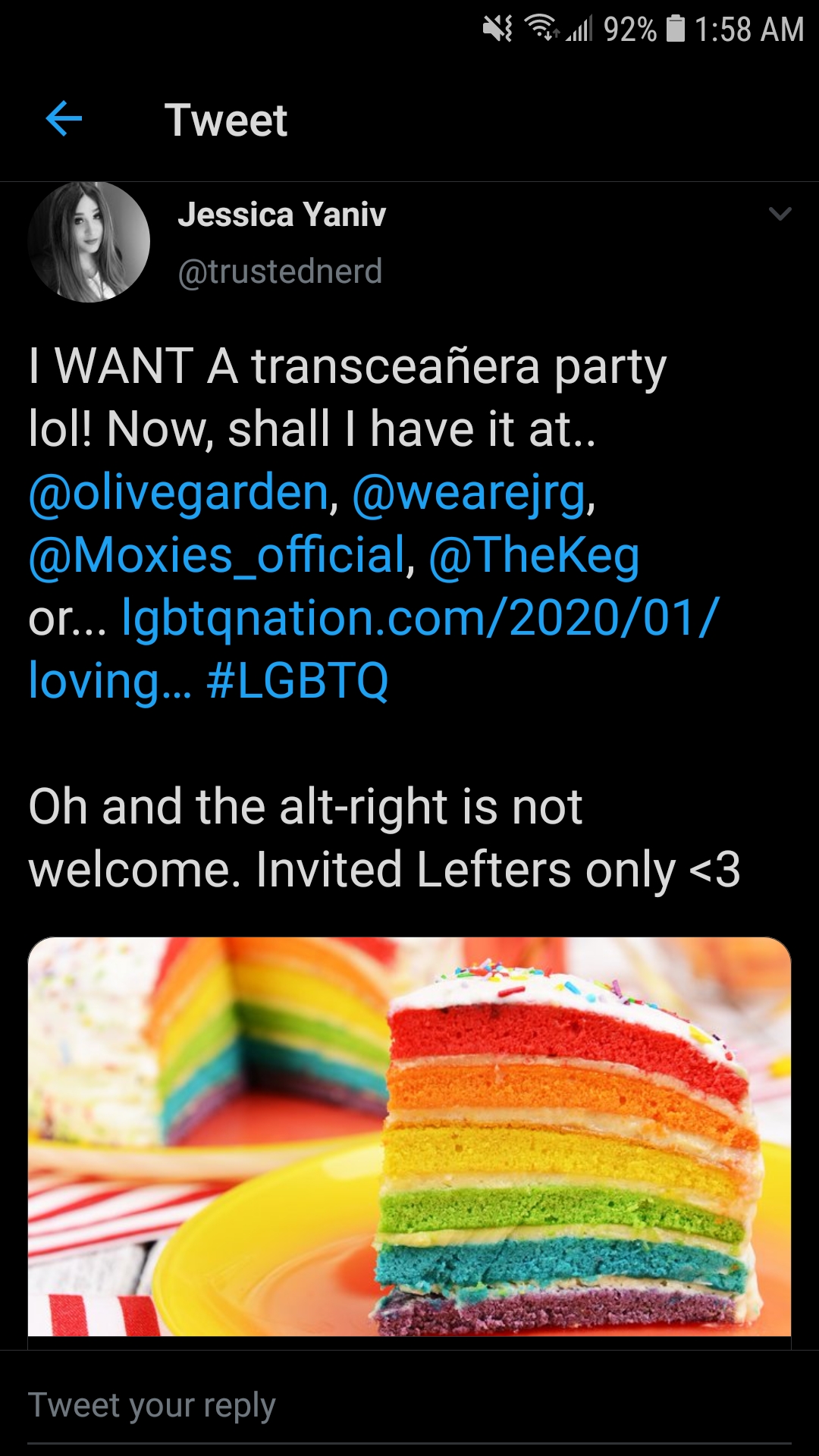The height and width of the screenshot is (1456, 819).
Task: Tap the back arrow icon
Action: [64, 119]
